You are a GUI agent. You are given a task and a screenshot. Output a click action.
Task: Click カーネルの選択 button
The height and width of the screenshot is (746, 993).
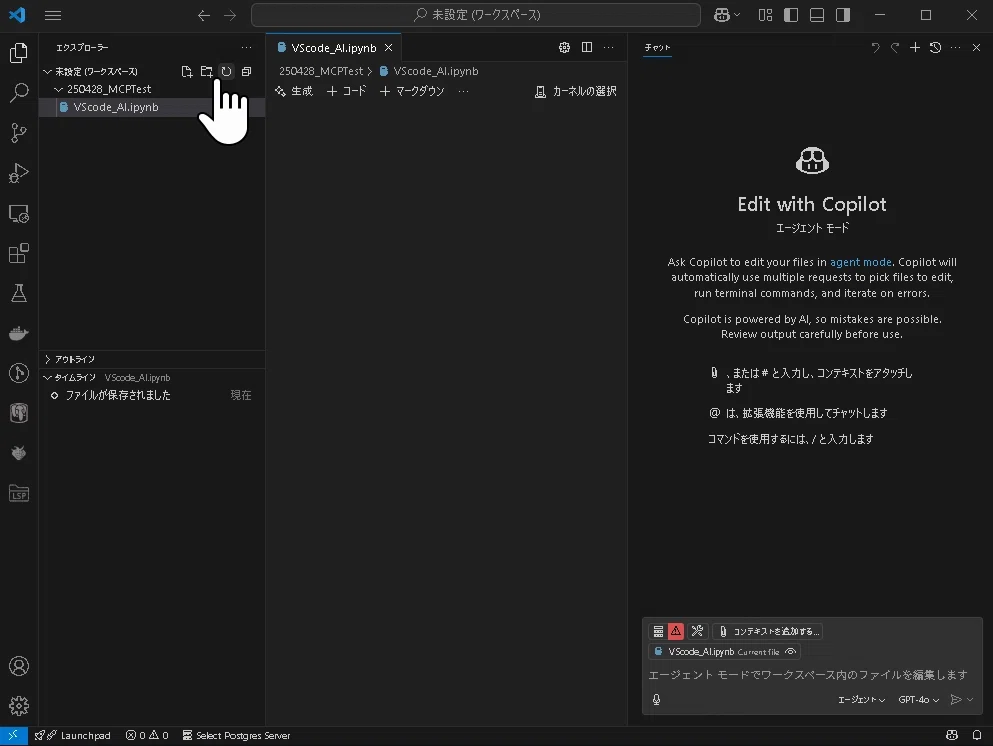(x=576, y=91)
